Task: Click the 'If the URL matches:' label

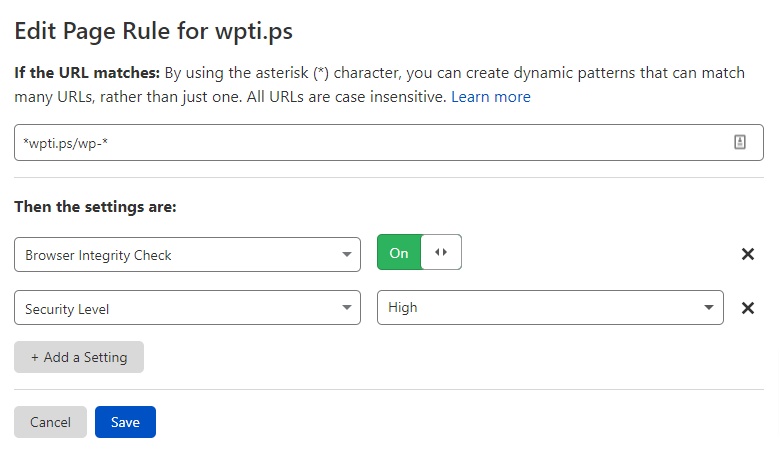Action: [x=87, y=73]
